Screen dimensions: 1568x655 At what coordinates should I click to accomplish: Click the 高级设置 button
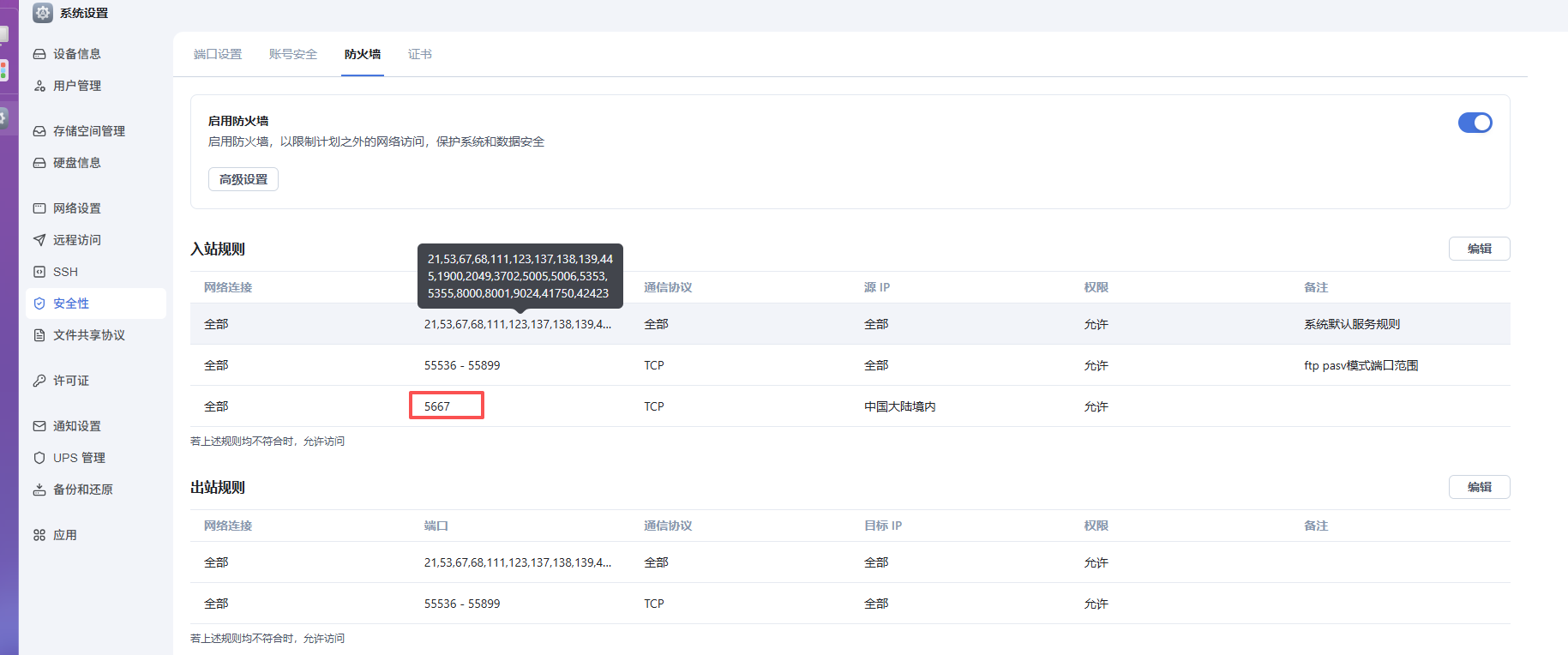pyautogui.click(x=243, y=179)
